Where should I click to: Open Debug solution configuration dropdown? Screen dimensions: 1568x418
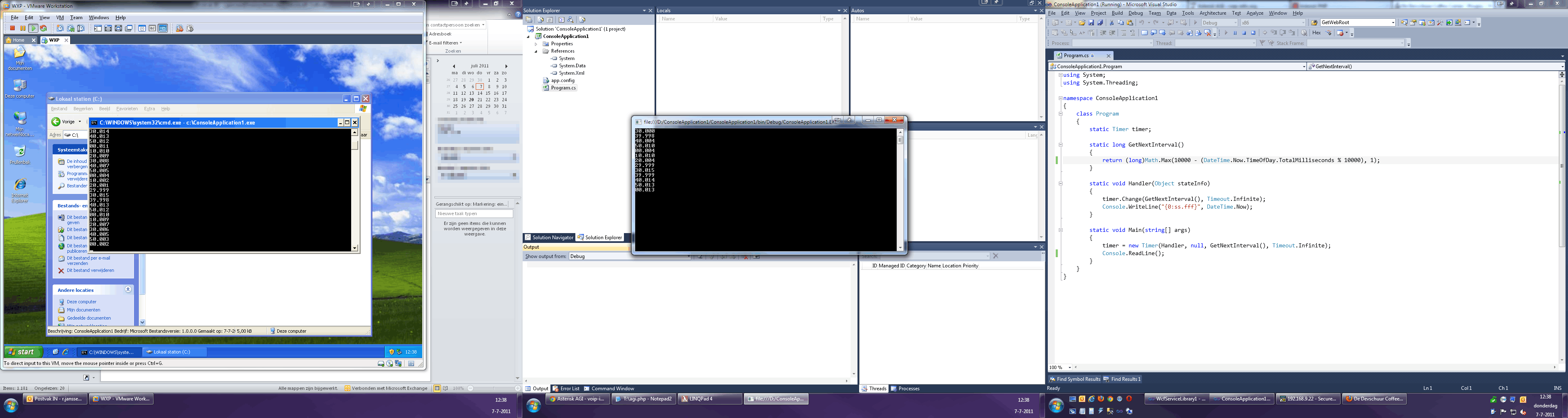tap(1236, 22)
